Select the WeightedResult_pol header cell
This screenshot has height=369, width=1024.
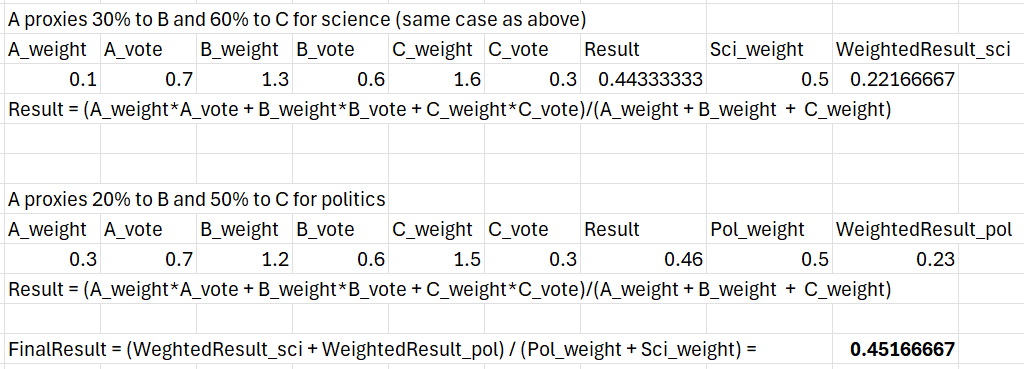coord(927,229)
